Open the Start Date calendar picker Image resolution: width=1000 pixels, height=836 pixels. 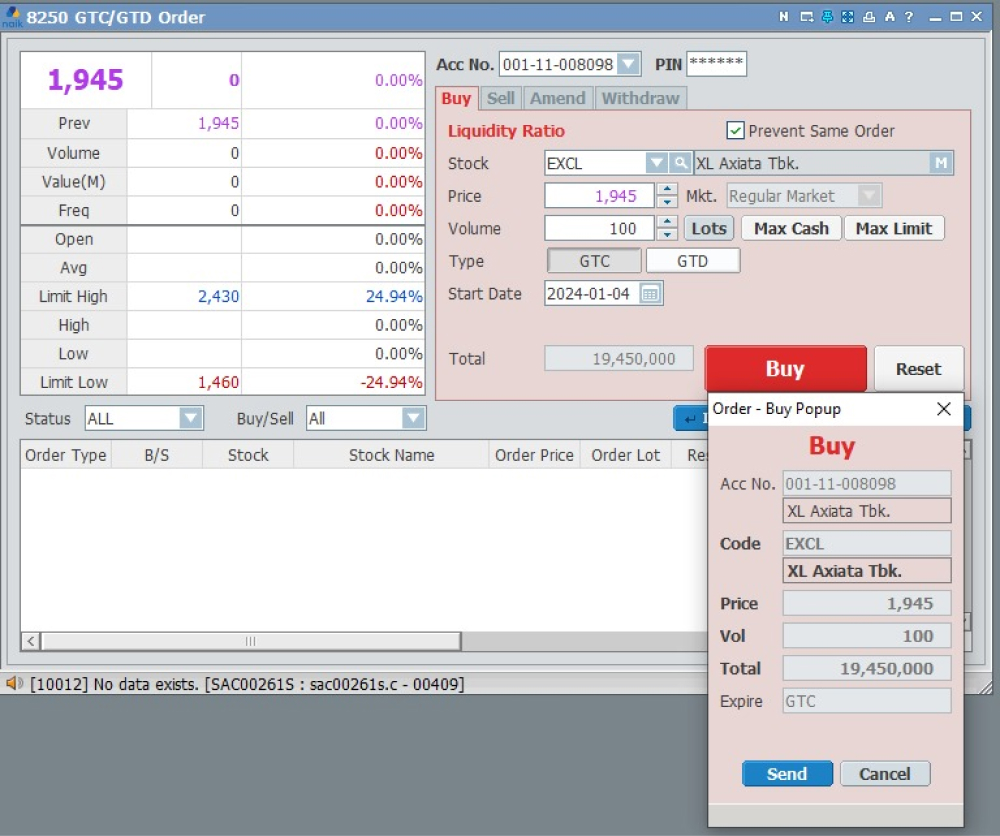coord(650,294)
